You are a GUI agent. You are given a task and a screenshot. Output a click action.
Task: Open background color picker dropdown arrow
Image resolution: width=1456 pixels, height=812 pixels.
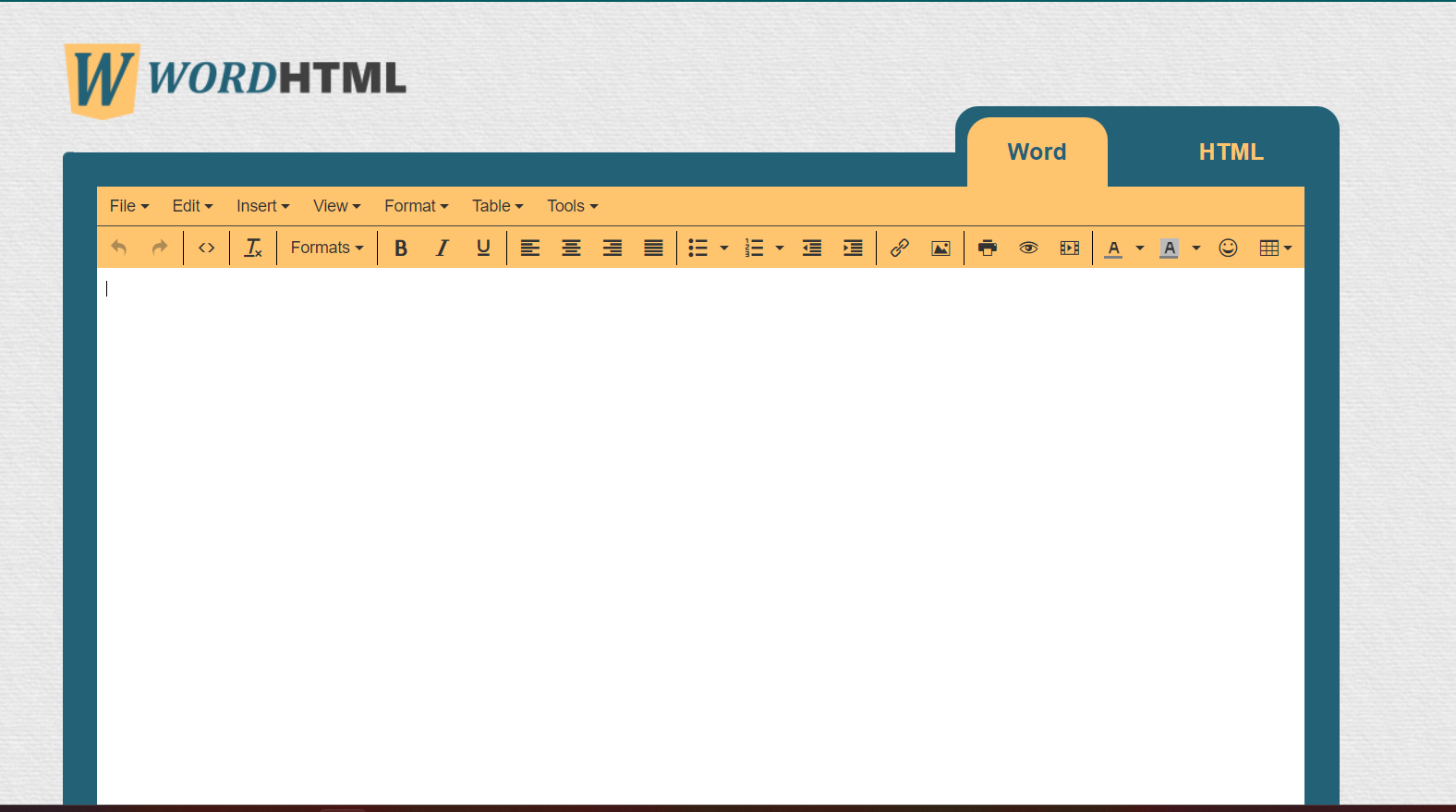[x=1196, y=248]
